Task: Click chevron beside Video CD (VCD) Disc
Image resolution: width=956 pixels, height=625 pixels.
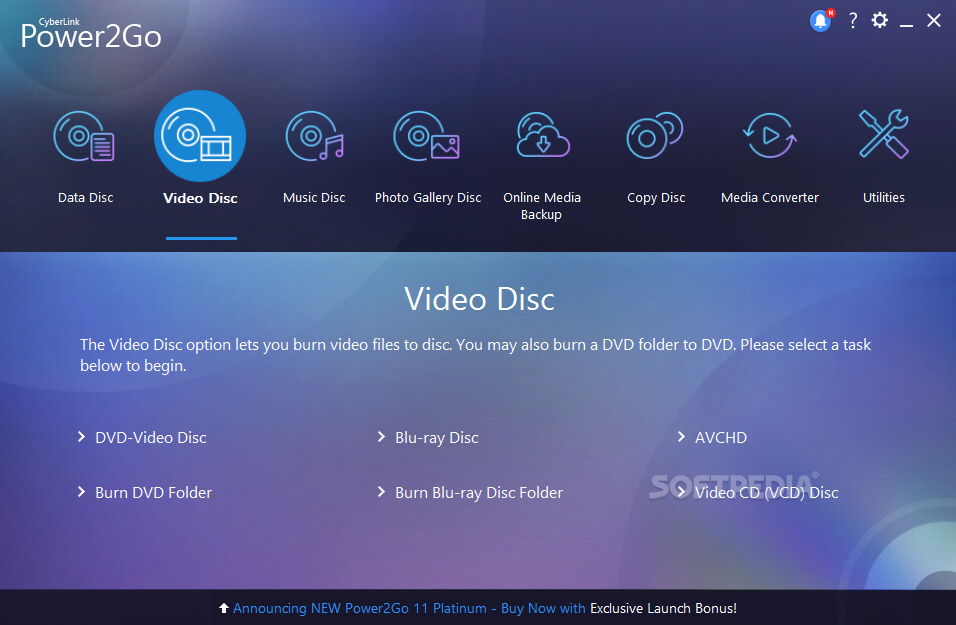Action: 681,491
